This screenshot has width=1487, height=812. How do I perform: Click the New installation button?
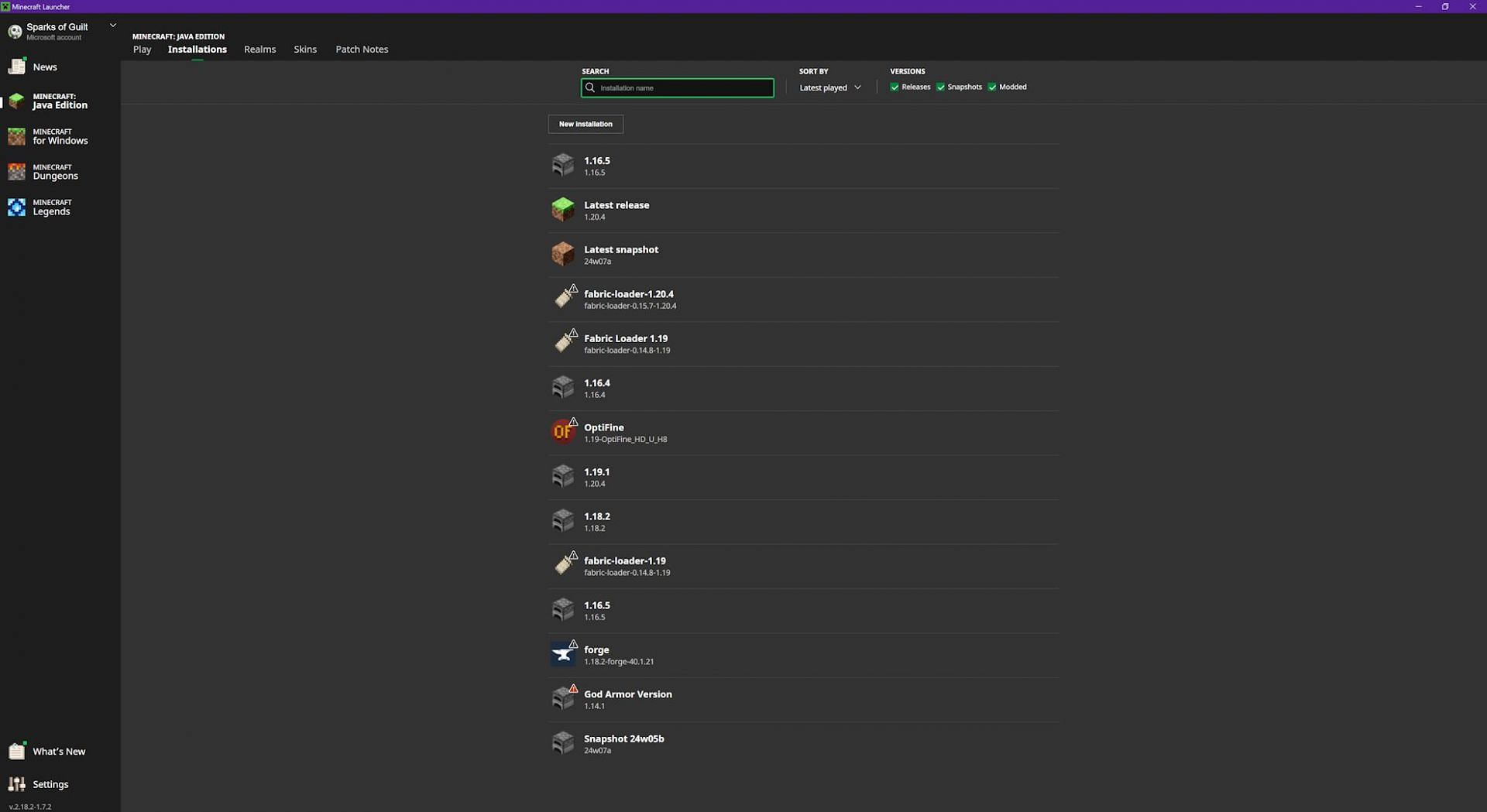[x=586, y=124]
